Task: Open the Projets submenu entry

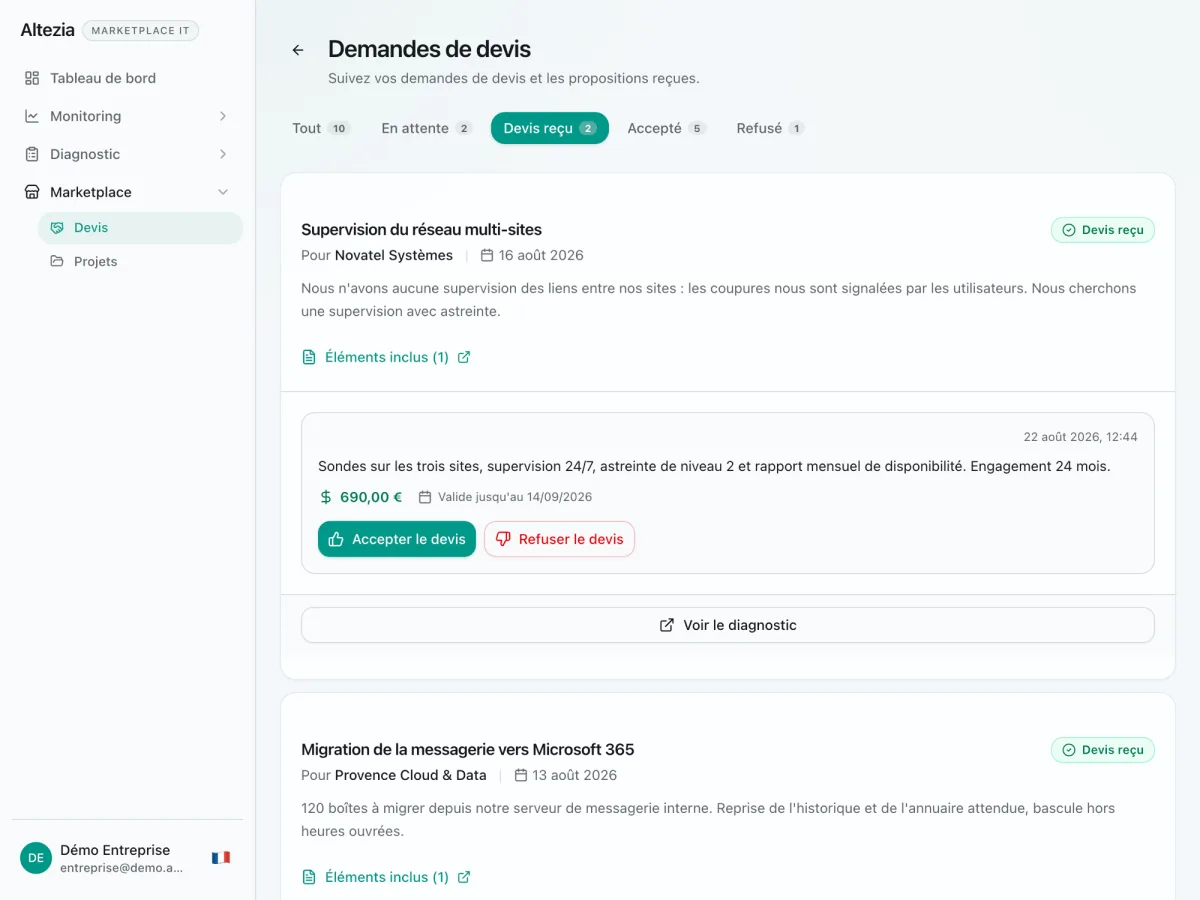Action: tap(140, 262)
